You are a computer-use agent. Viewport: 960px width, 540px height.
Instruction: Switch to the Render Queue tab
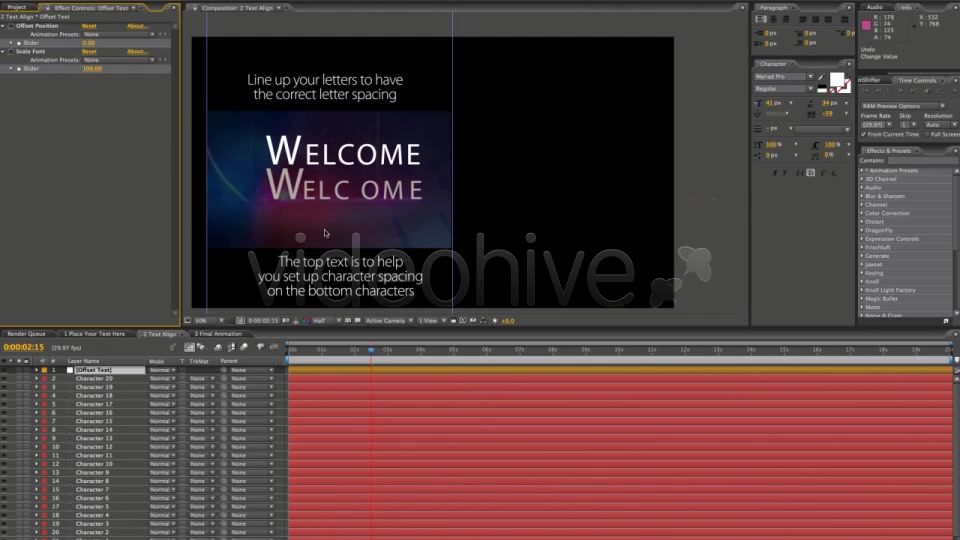pos(26,334)
